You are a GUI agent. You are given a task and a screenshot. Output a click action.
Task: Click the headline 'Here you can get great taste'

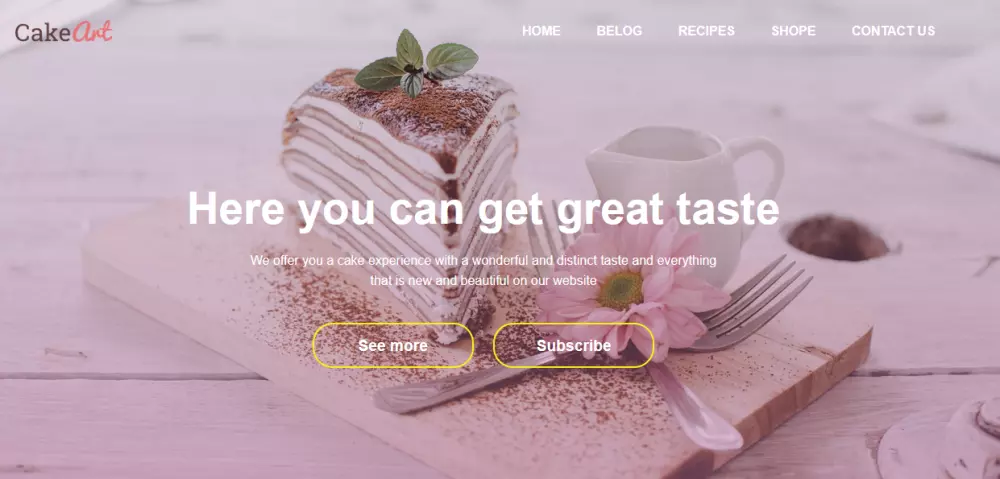[x=483, y=210]
